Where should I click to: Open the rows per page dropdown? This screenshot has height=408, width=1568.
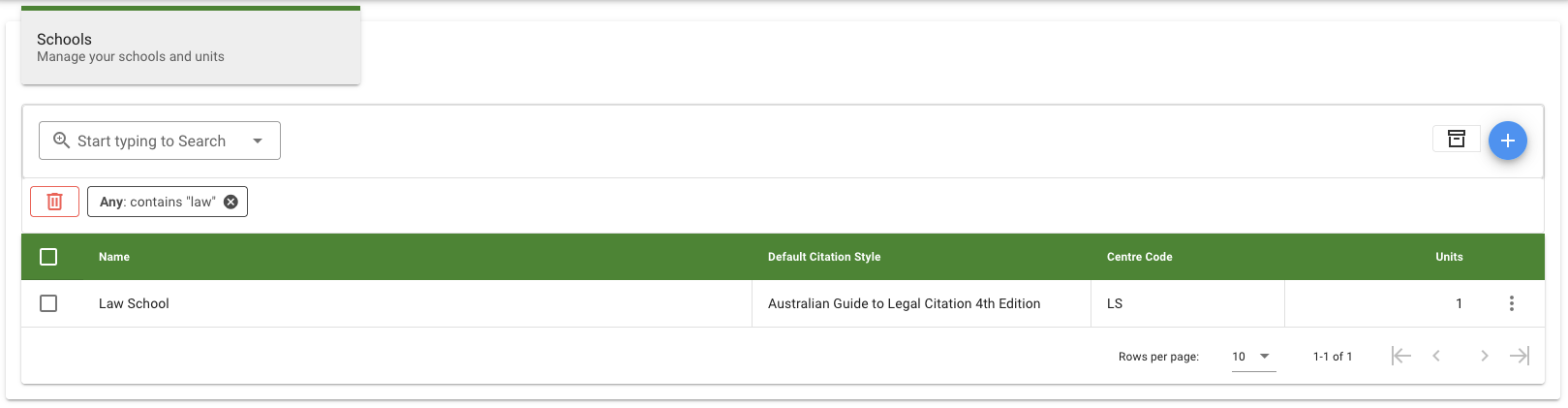[x=1252, y=357]
